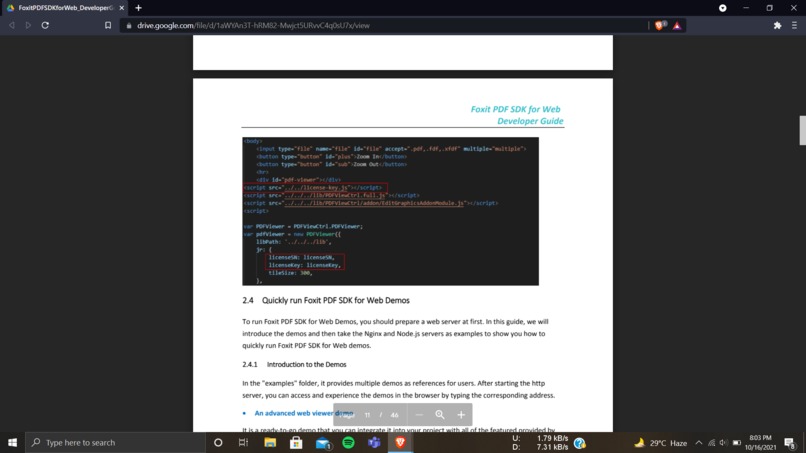Edit the current page number 11

[x=367, y=415]
